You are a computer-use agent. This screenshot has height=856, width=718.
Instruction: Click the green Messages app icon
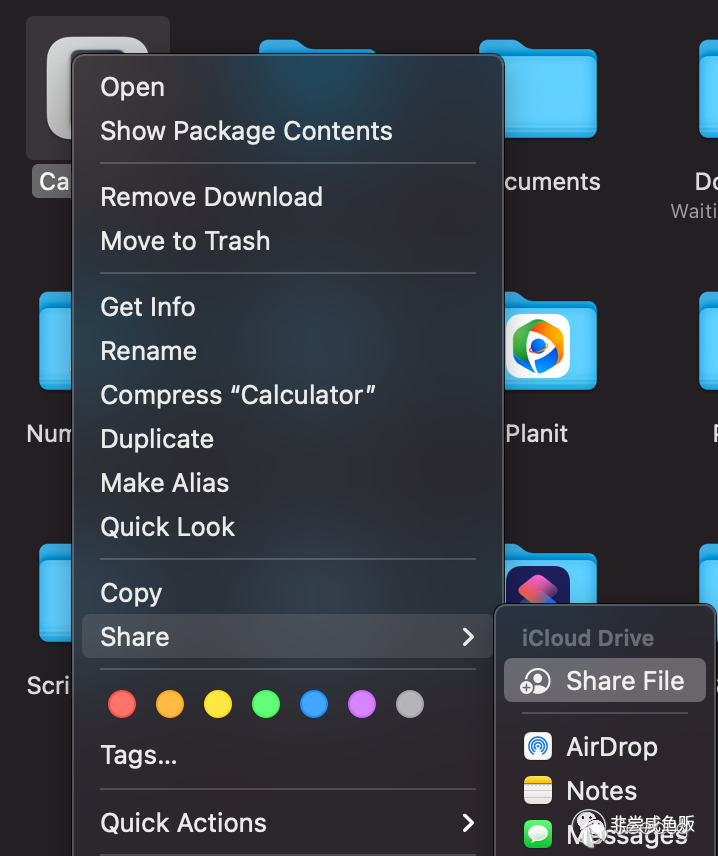(x=538, y=834)
